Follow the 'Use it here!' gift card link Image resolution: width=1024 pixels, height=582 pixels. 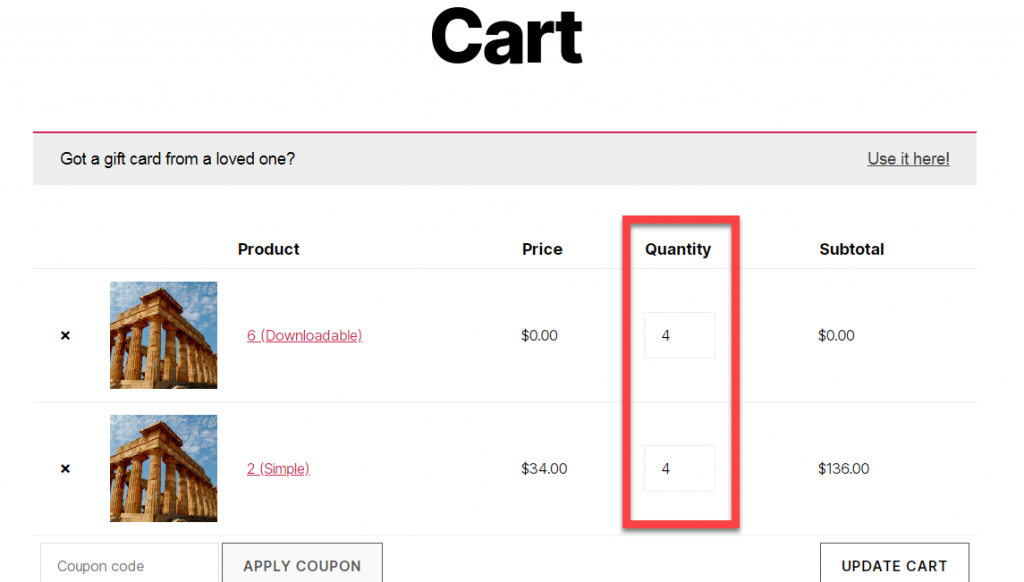click(x=908, y=159)
